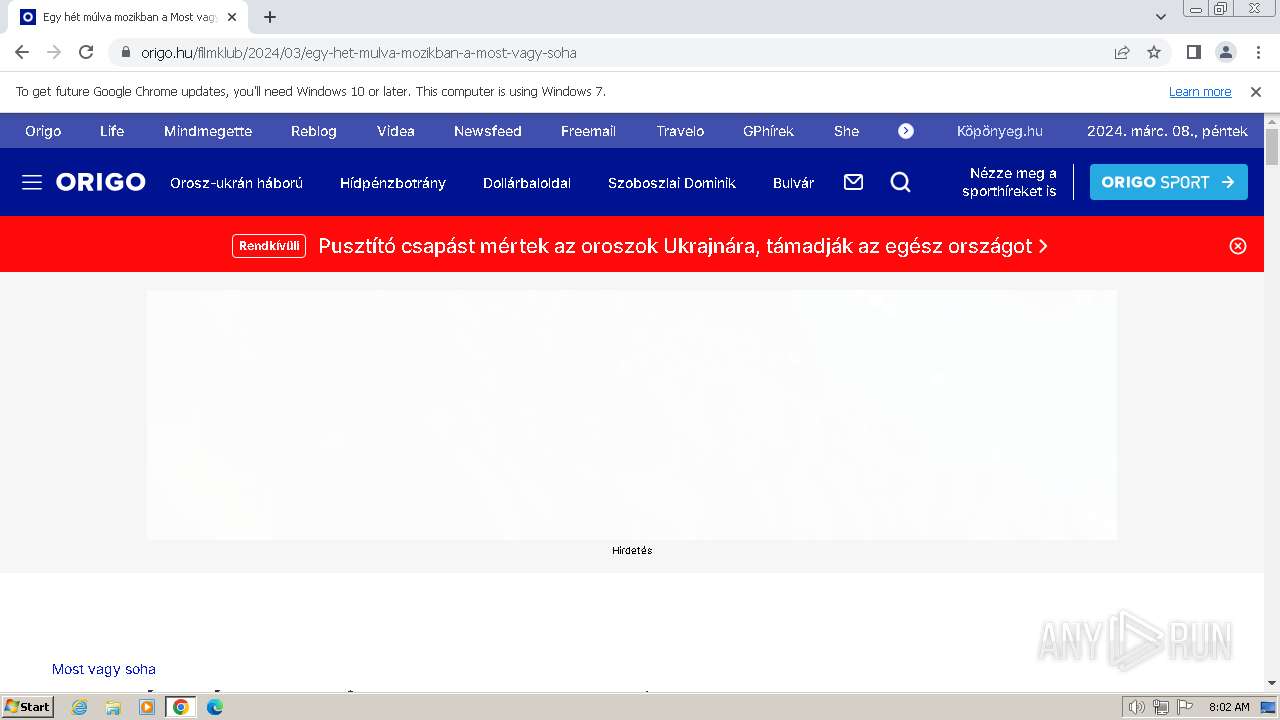Reload the current page

click(x=86, y=52)
